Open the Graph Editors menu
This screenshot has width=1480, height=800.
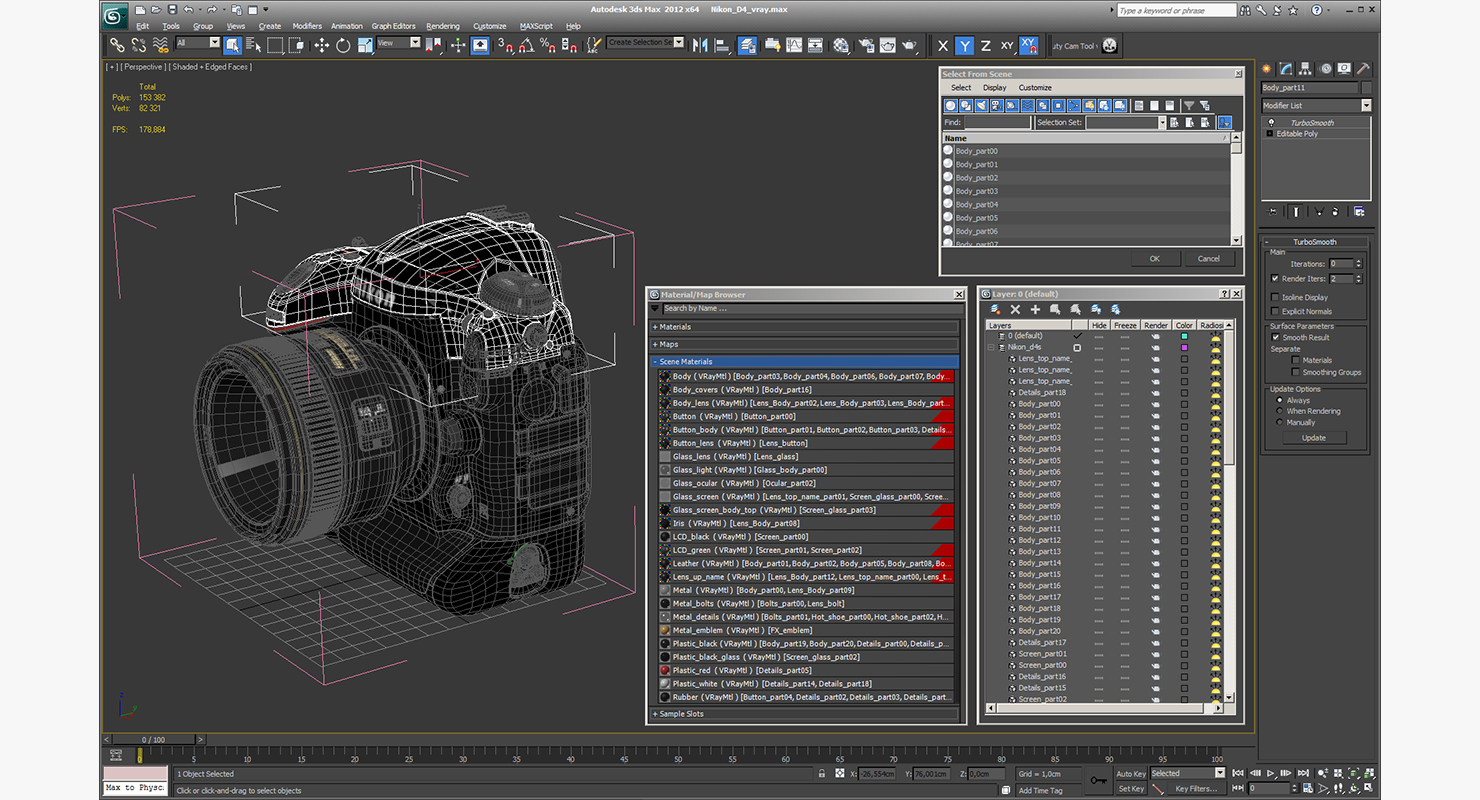pos(393,26)
